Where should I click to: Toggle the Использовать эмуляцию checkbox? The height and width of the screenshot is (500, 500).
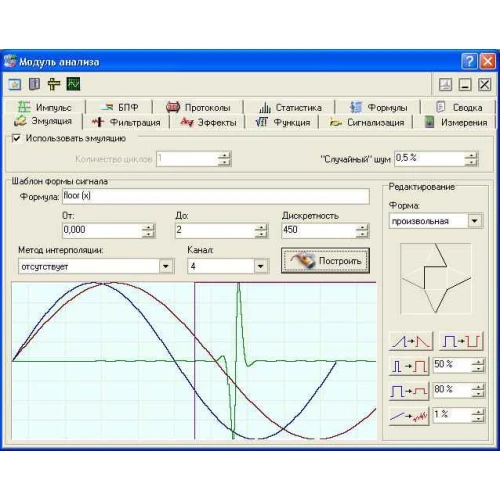click(x=16, y=138)
